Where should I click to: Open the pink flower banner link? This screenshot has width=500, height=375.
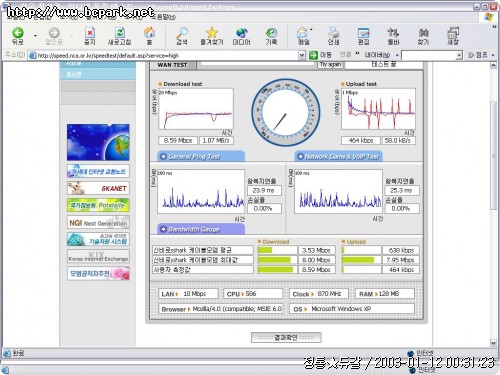[x=98, y=273]
